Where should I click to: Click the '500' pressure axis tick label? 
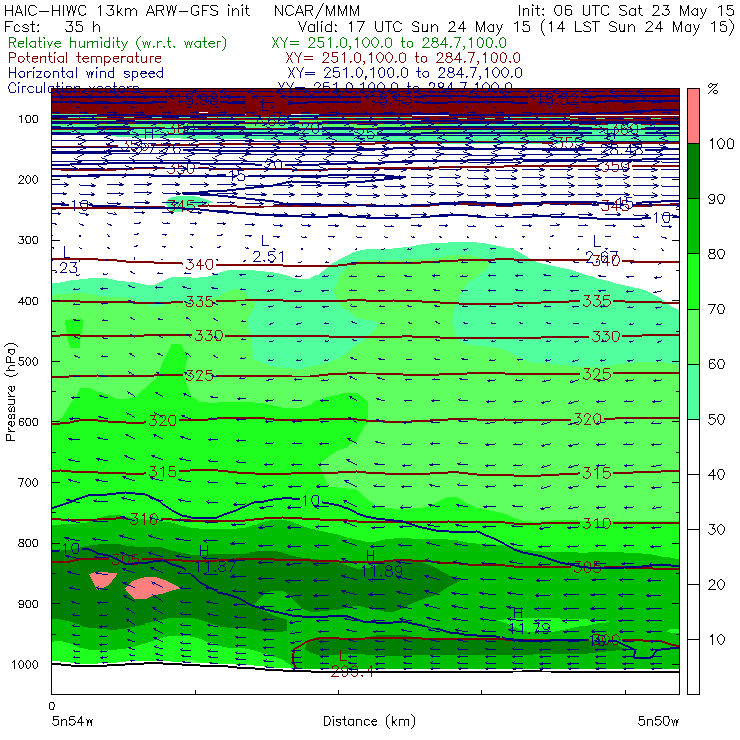point(28,362)
